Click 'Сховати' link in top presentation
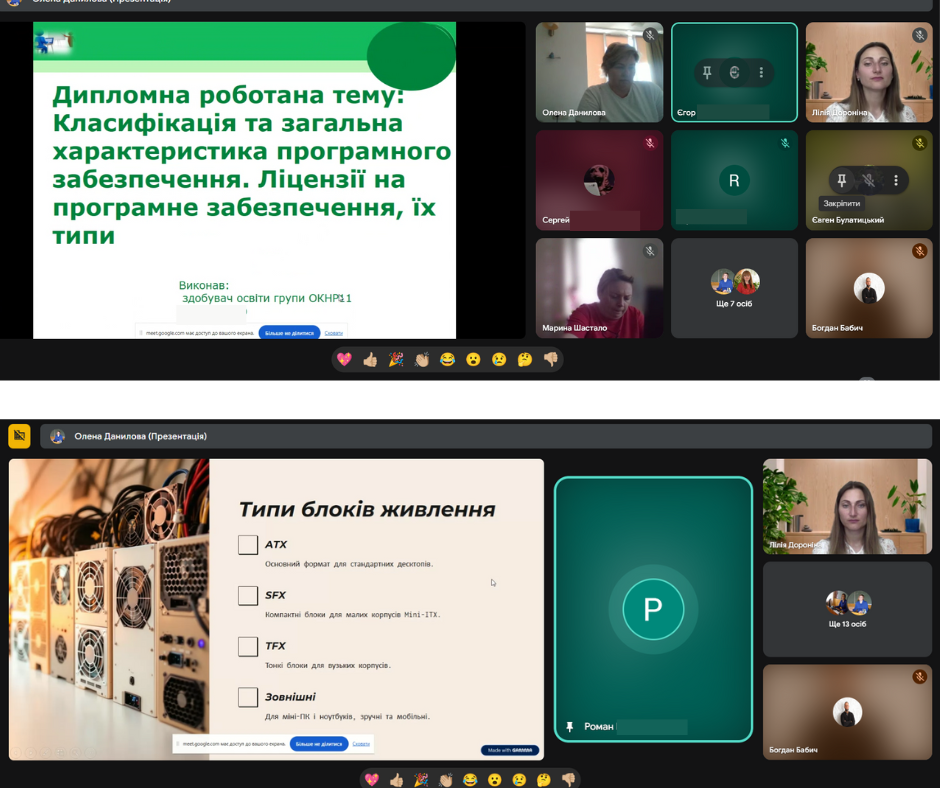Screen dimensions: 940x788 point(333,333)
